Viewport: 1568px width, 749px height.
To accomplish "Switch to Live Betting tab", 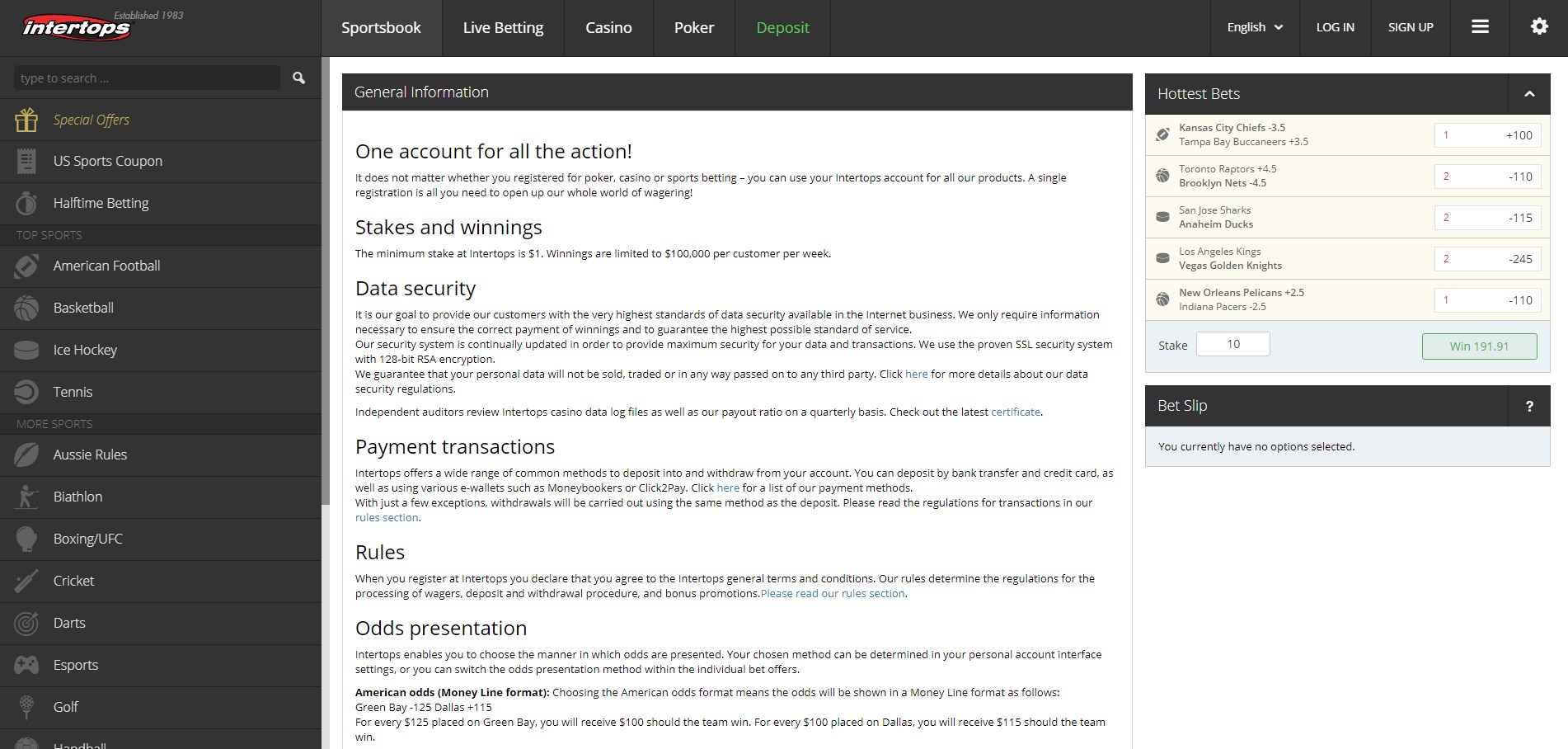I will click(x=503, y=27).
